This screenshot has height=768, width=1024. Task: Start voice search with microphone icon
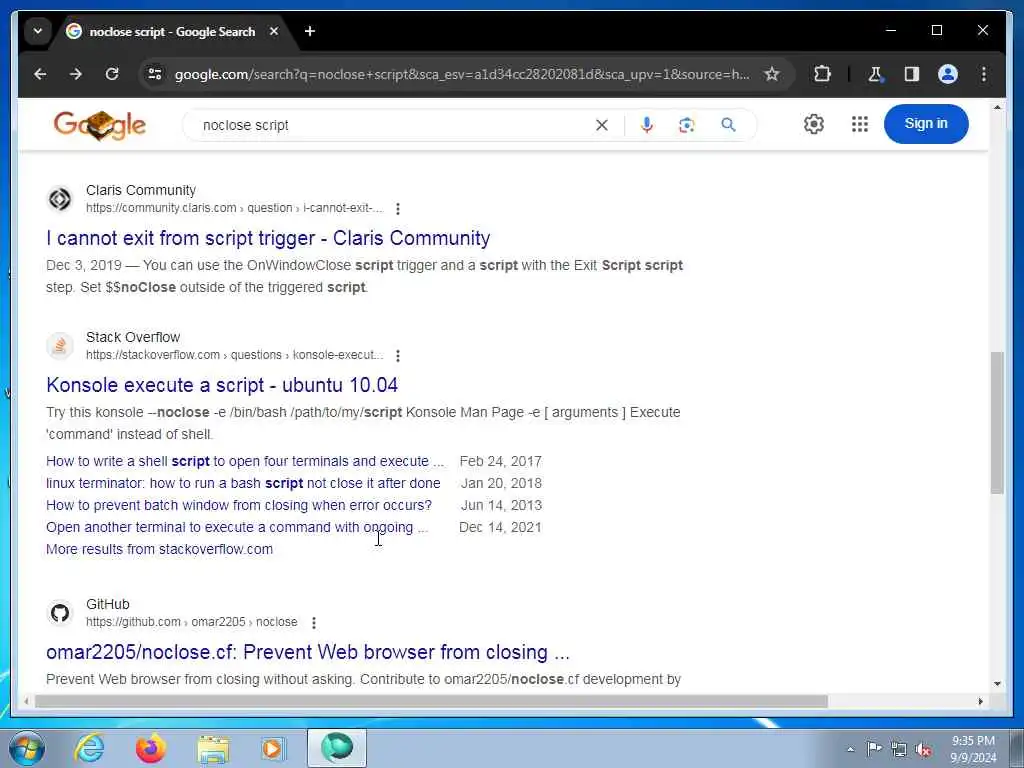647,125
